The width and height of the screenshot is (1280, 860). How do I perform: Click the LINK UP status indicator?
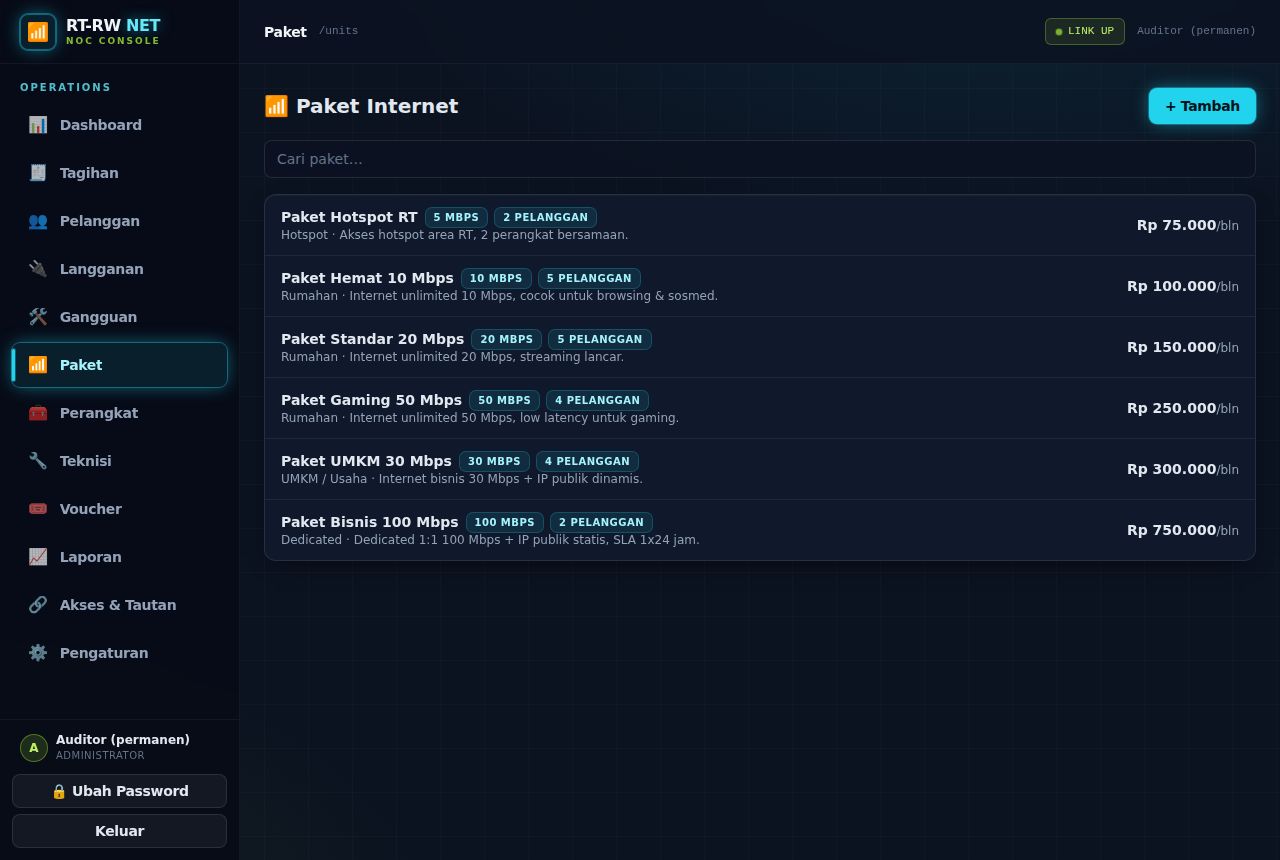point(1085,31)
